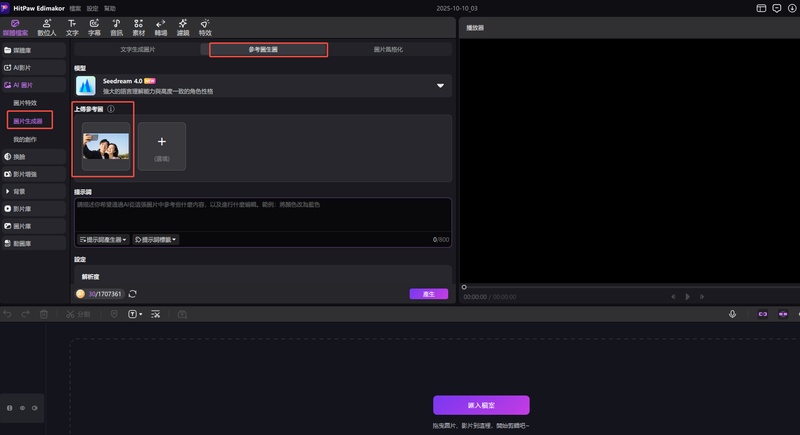This screenshot has height=435, width=800.
Task: Click the info icon beside 上傳參考圖
Action: 111,109
